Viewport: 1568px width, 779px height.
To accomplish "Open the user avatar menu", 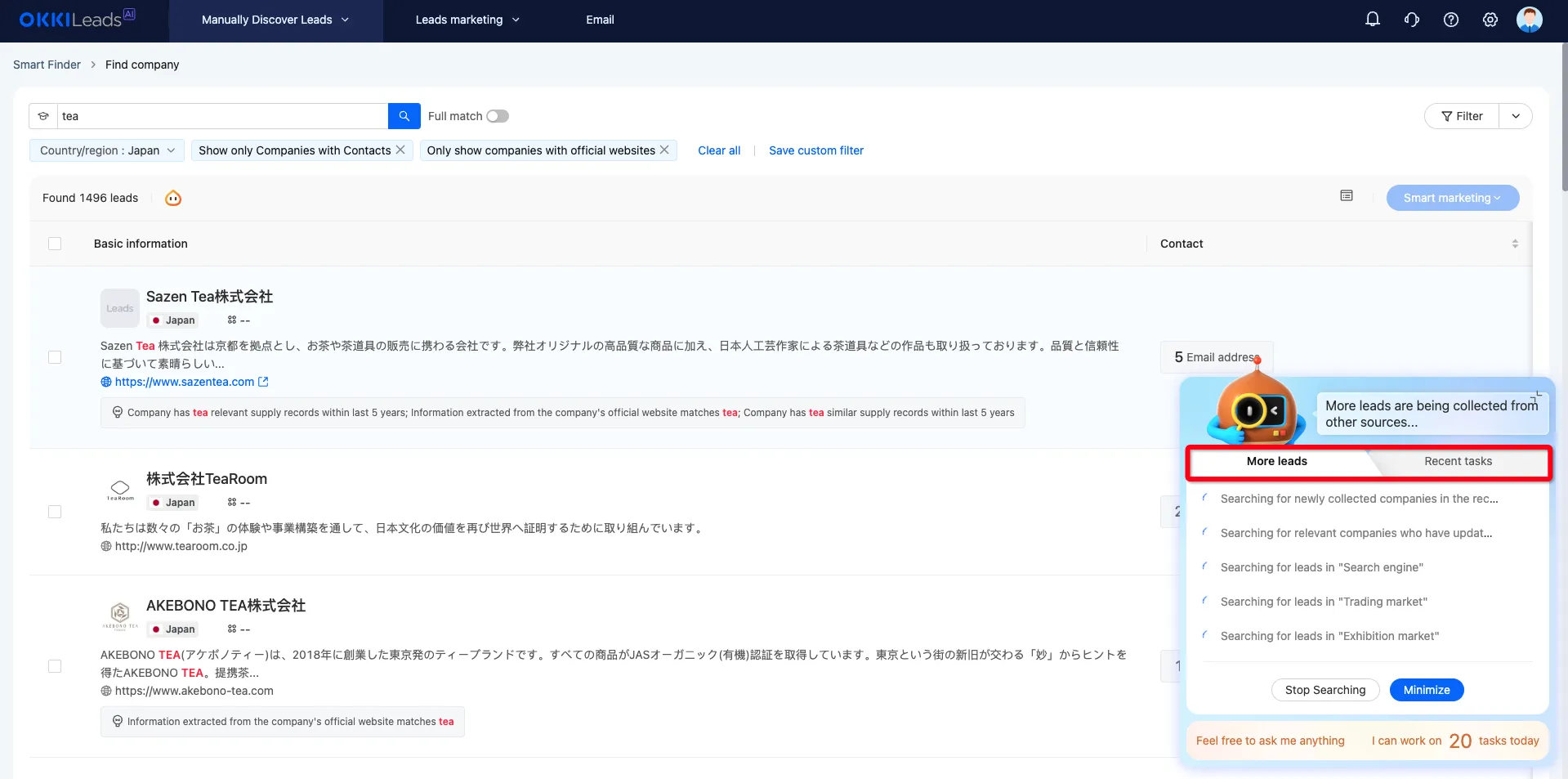I will point(1530,20).
